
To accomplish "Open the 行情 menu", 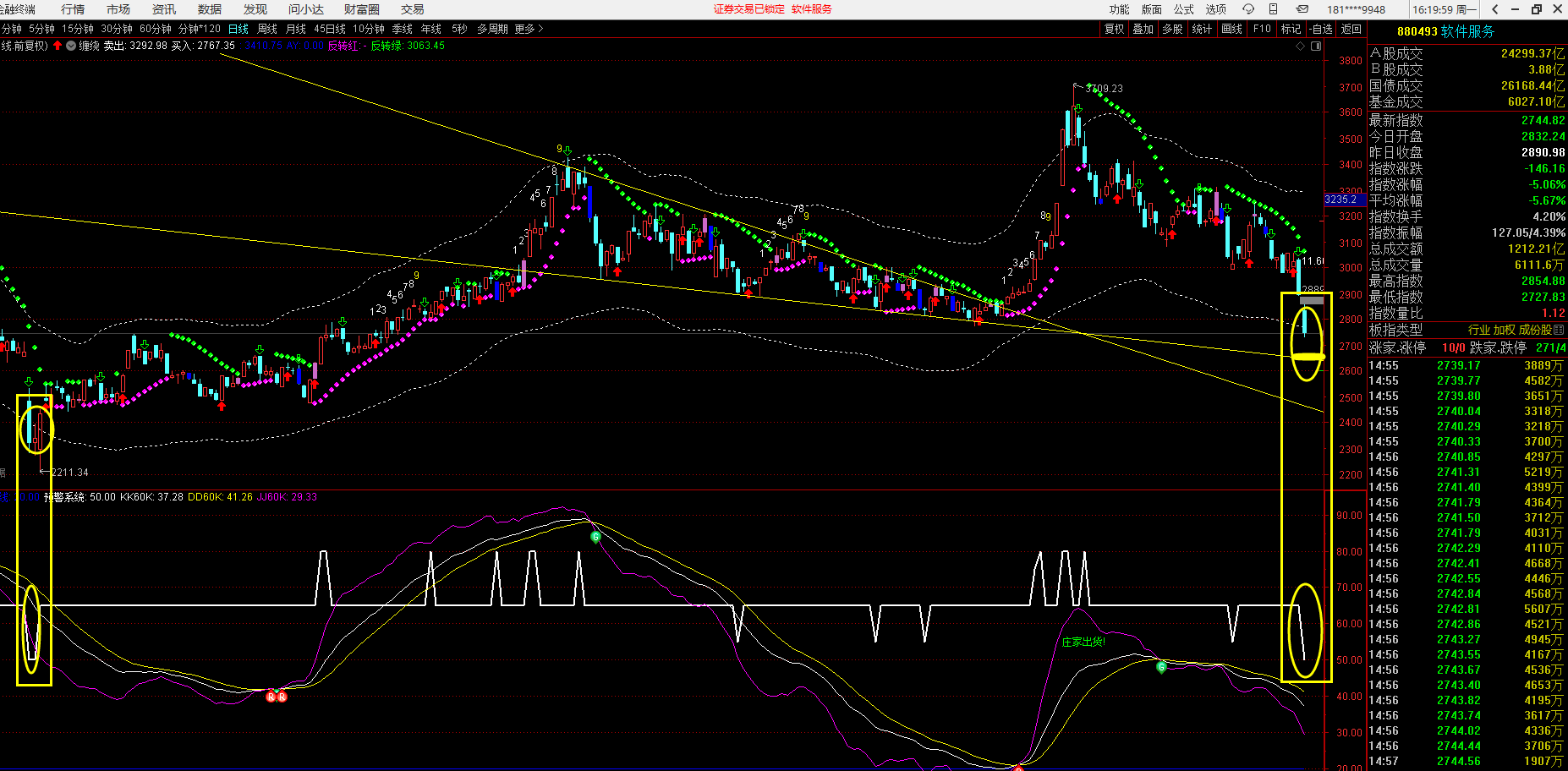I will click(x=73, y=9).
